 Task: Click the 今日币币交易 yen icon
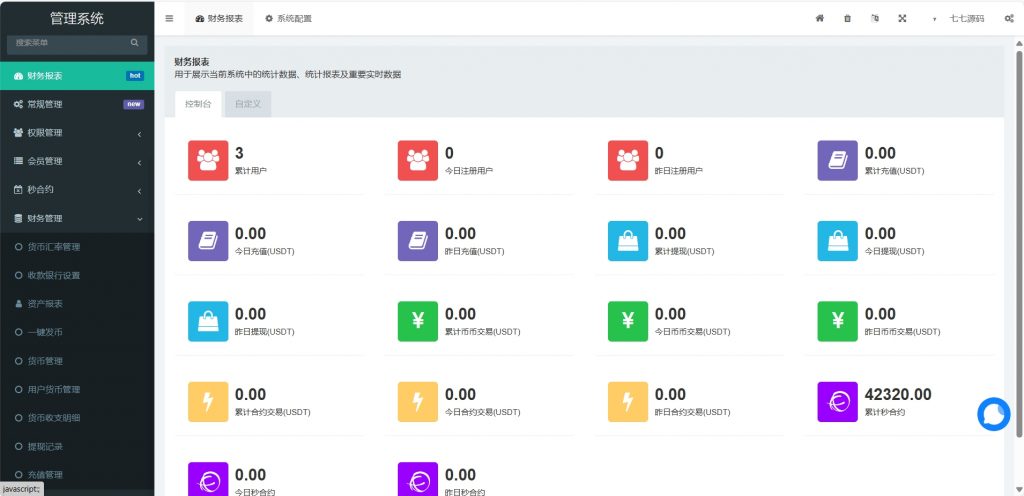point(628,321)
